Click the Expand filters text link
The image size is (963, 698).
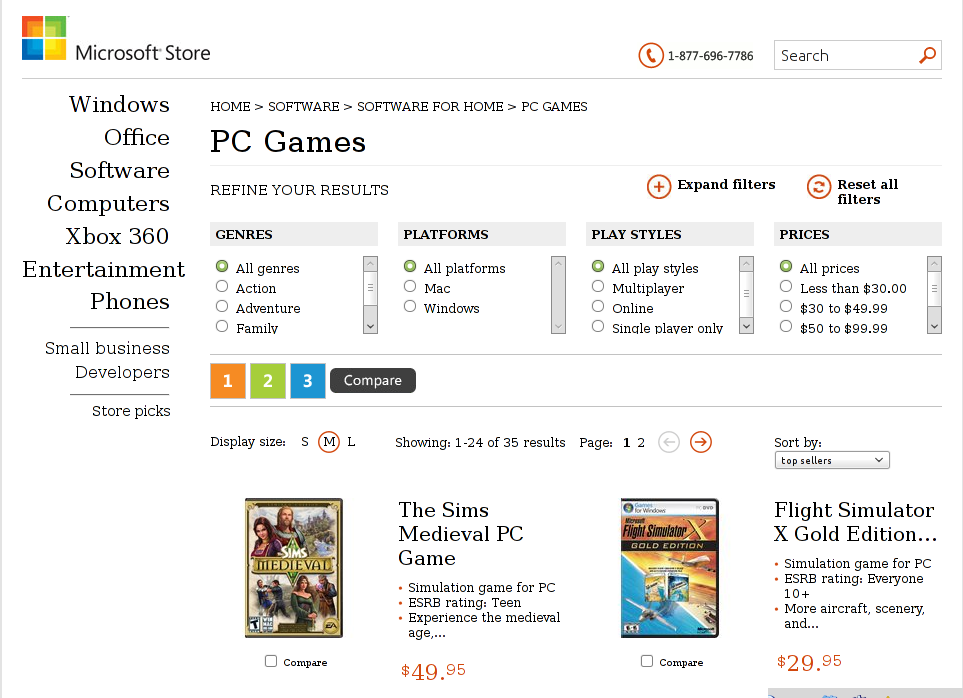[727, 185]
